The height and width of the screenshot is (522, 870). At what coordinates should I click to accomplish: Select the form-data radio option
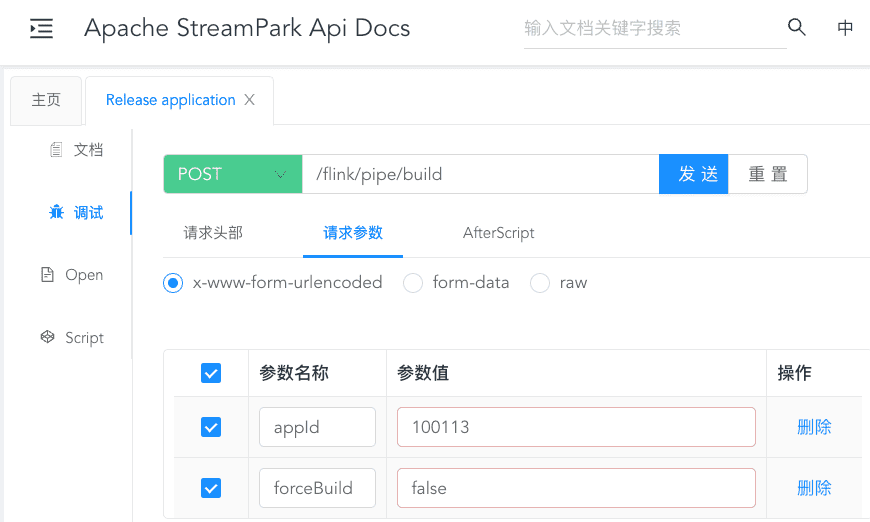[x=413, y=283]
